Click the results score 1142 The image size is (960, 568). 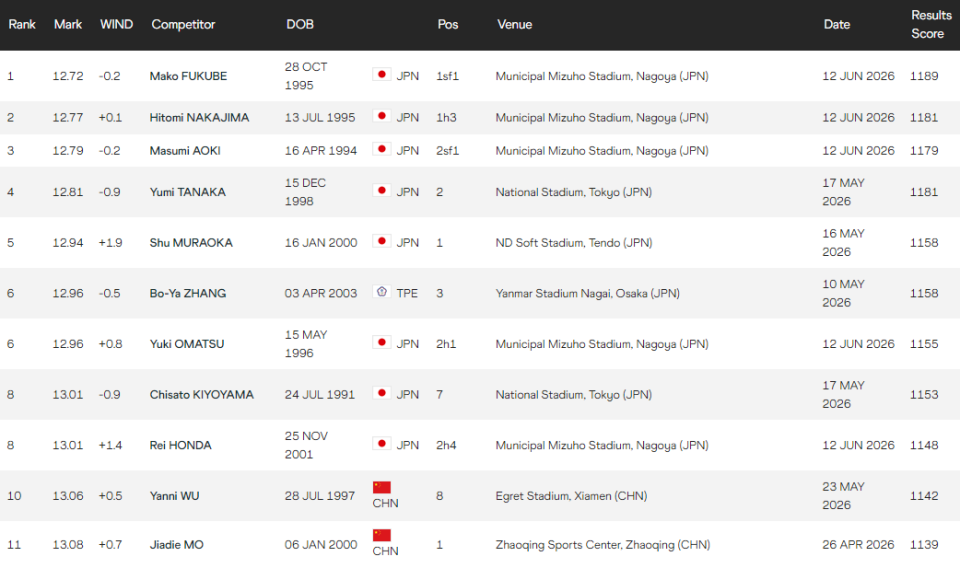point(924,496)
